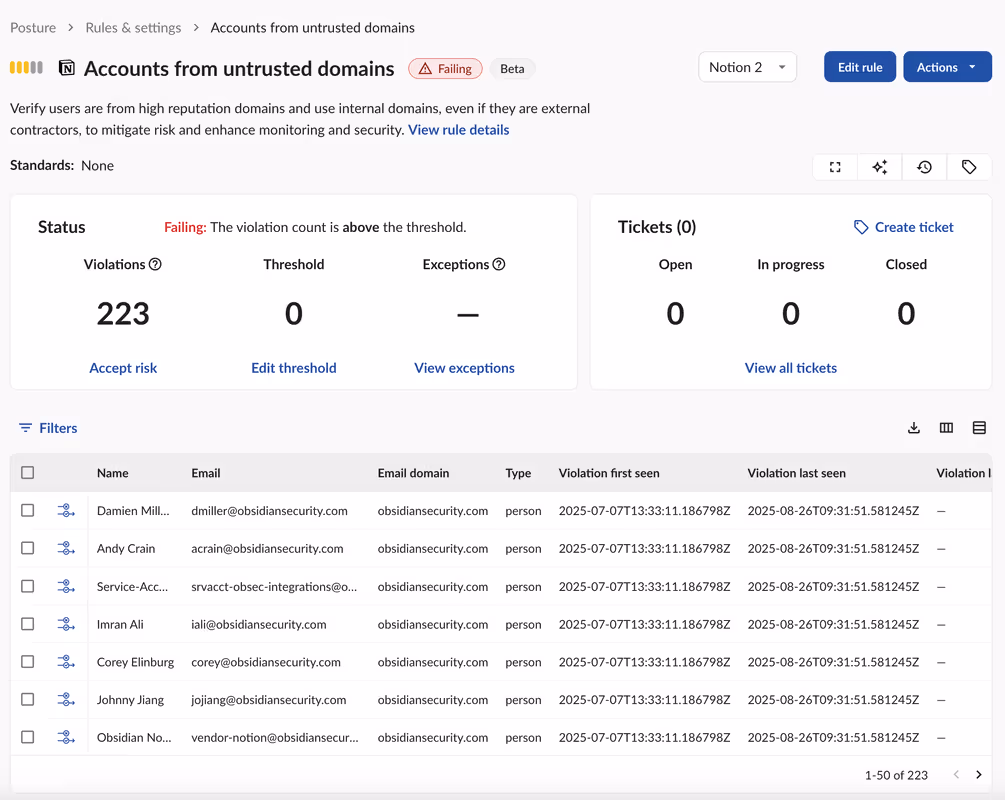Click the Violations help question icon

click(x=155, y=264)
